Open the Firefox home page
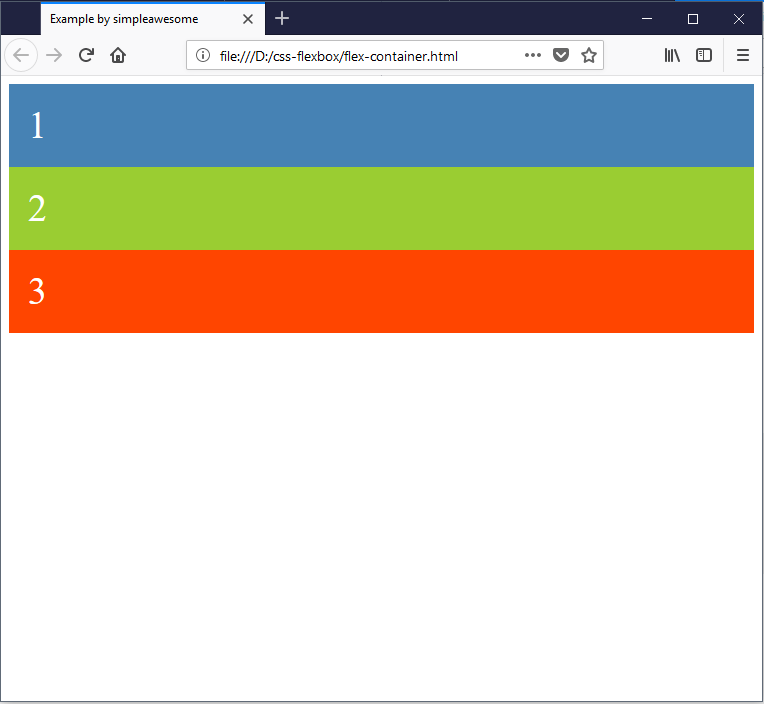 click(118, 55)
